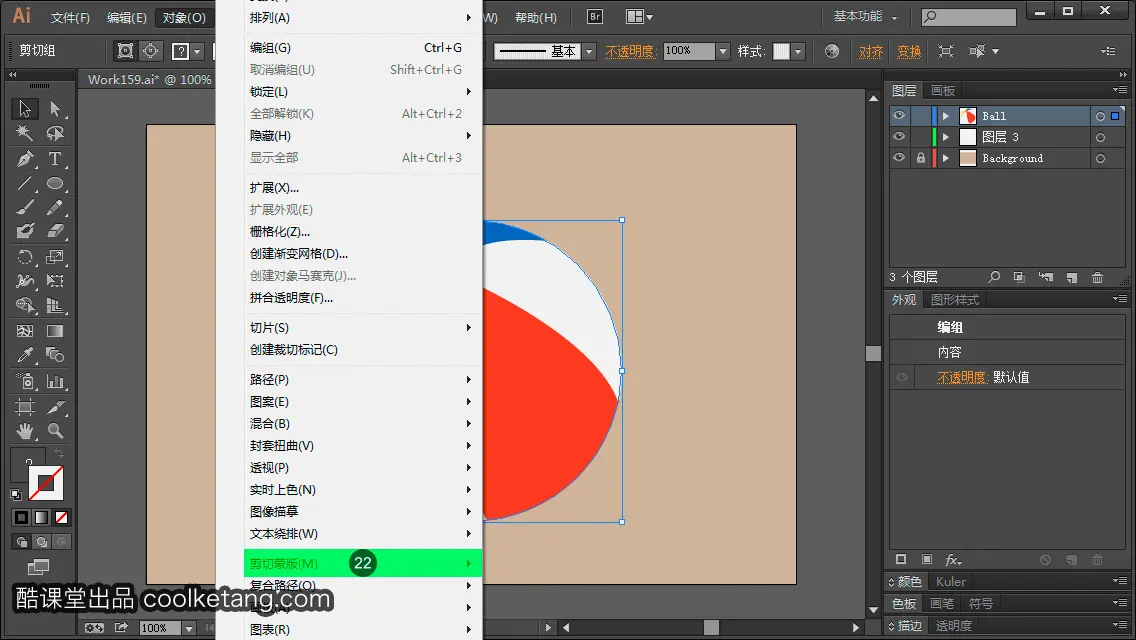Switch to the 图形样式 tab
The width and height of the screenshot is (1136, 640).
[x=955, y=299]
